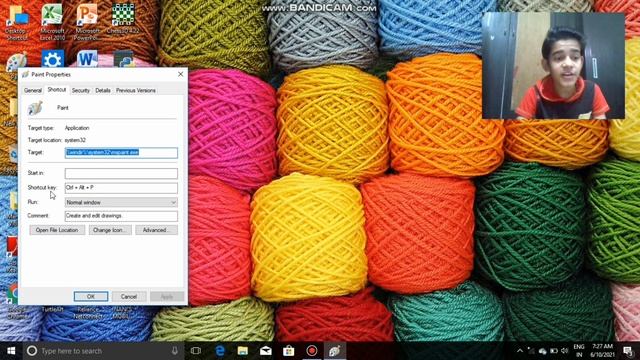
Task: Click the empty Start in field
Action: coord(121,173)
